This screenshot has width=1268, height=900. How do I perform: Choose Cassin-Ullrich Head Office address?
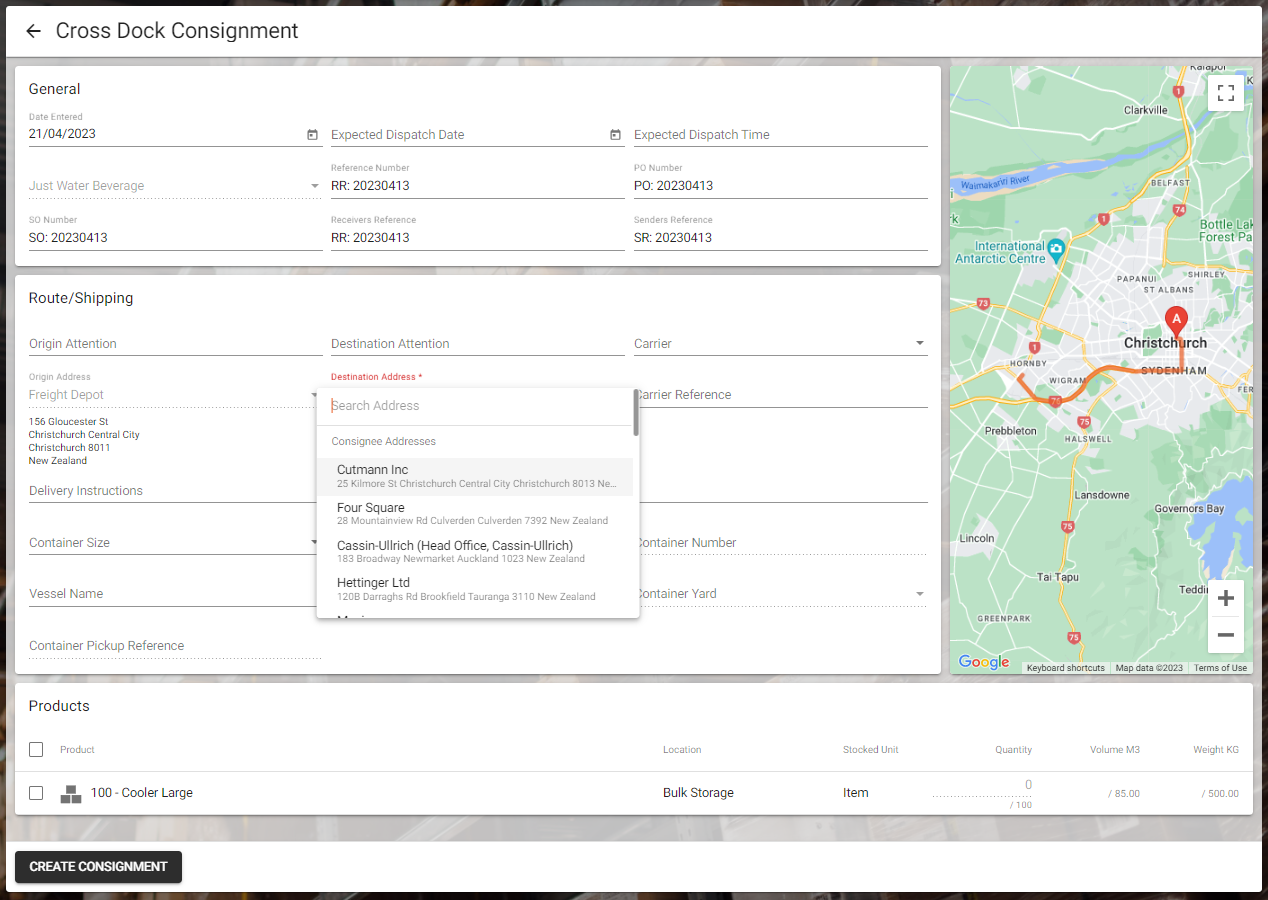[x=475, y=551]
